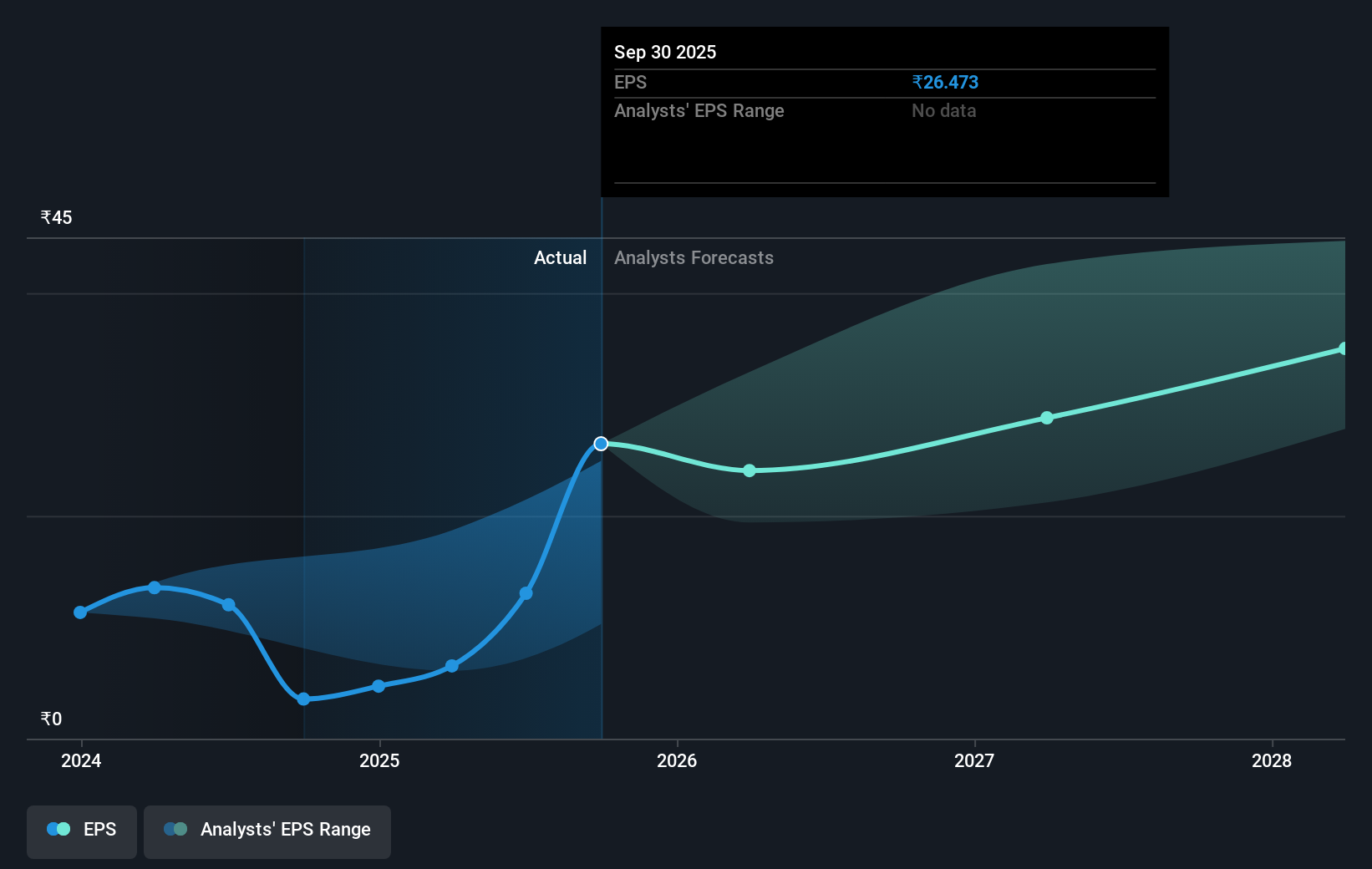Screen dimensions: 1372x869
Task: Collapse the Analysts' EPS Range legend entry
Action: coord(267,830)
